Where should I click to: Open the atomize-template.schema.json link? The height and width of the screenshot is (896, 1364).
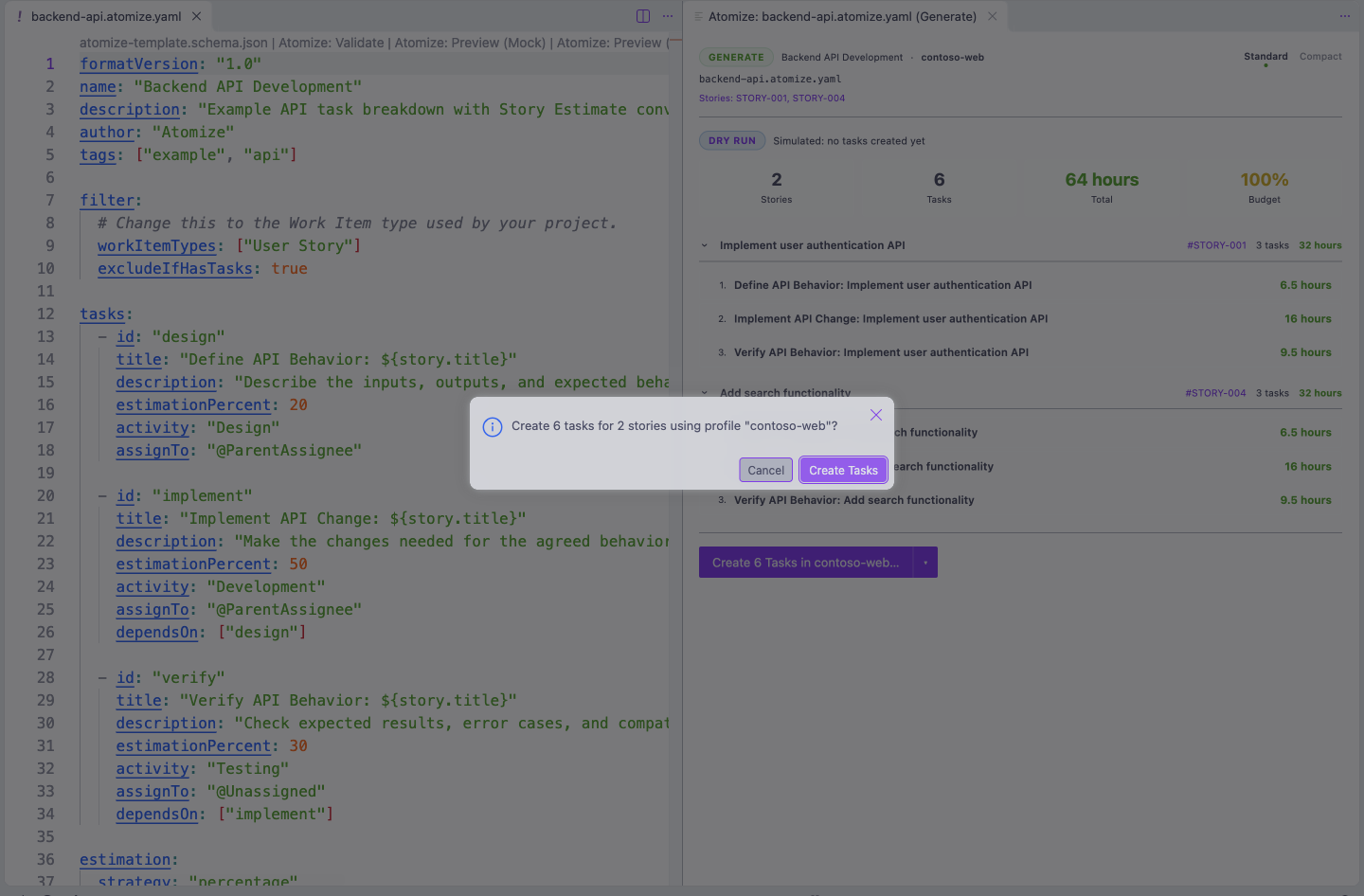173,43
